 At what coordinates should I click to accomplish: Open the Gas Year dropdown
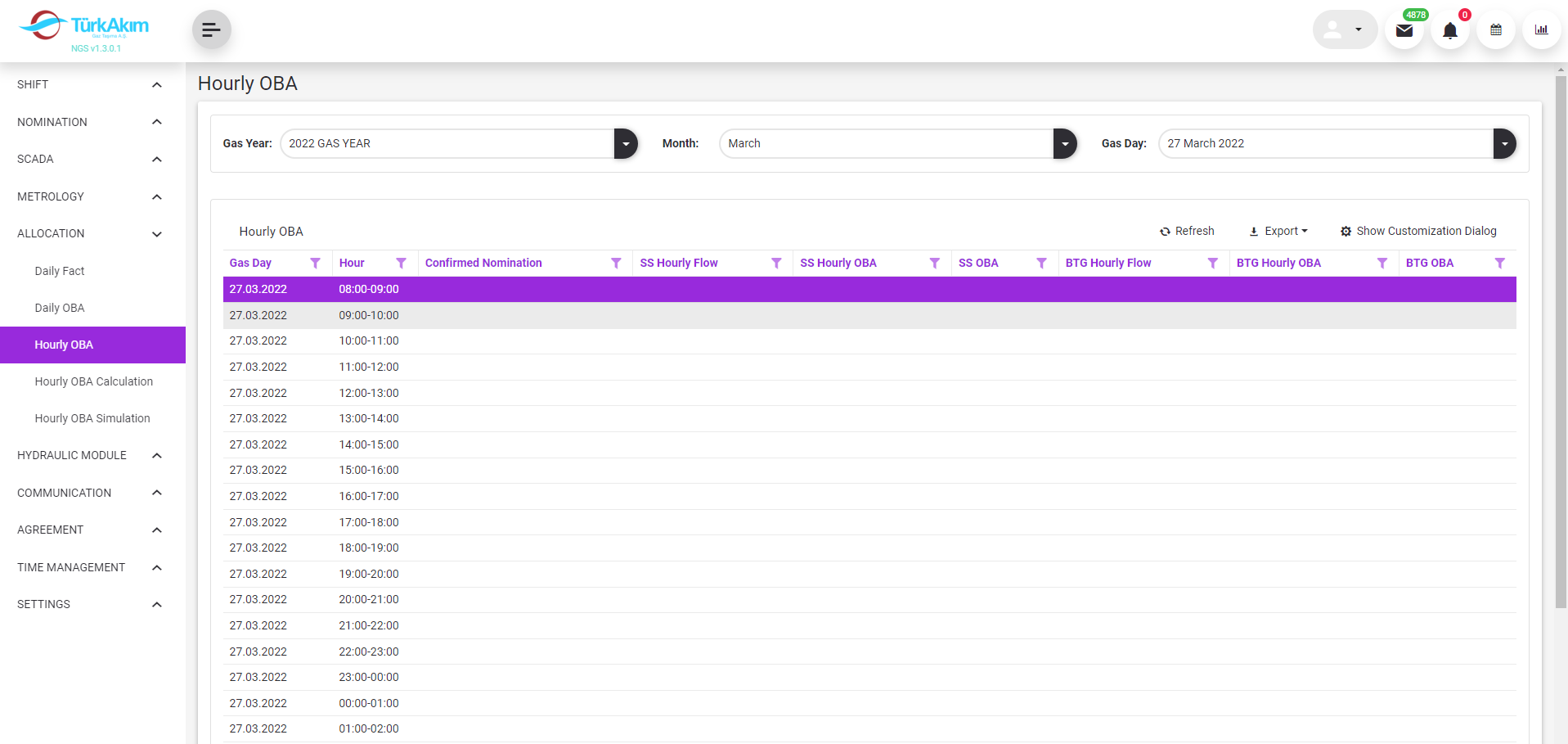(626, 144)
